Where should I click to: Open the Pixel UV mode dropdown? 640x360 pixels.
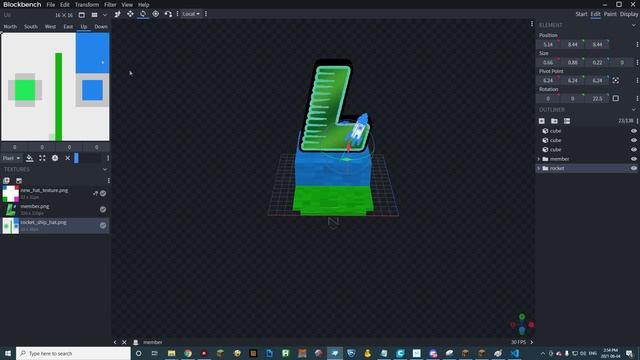tap(11, 158)
